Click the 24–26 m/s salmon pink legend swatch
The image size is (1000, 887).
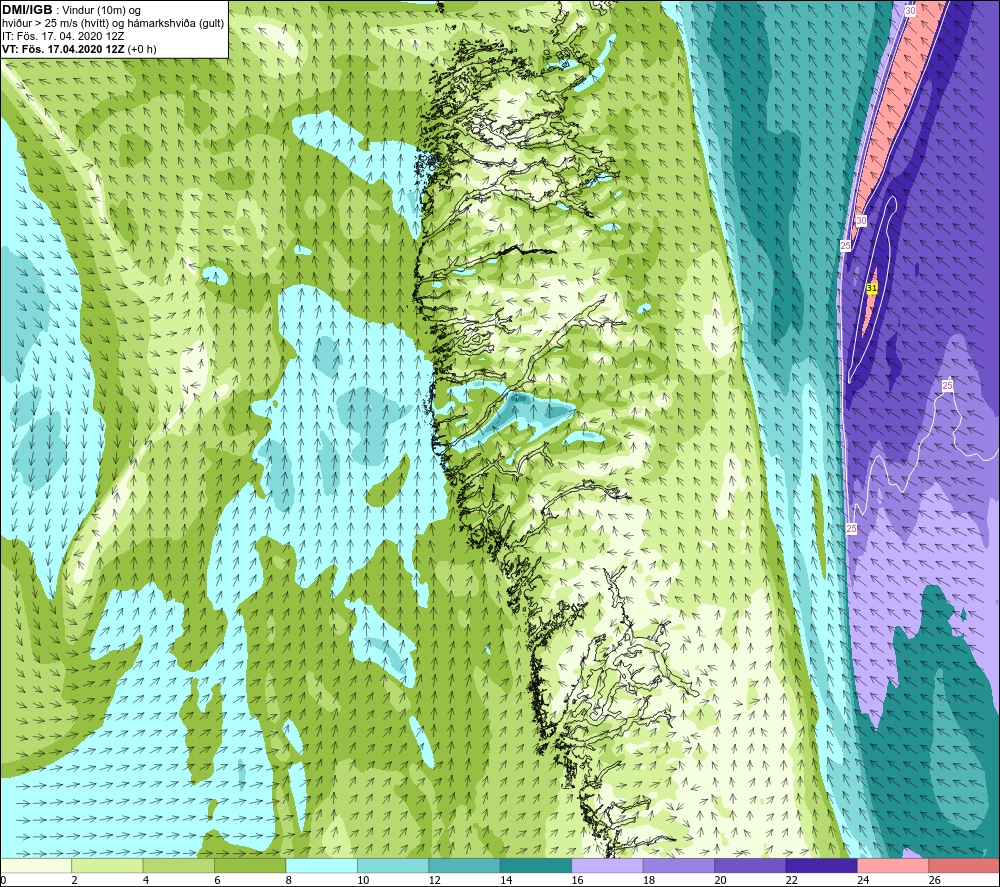point(893,865)
